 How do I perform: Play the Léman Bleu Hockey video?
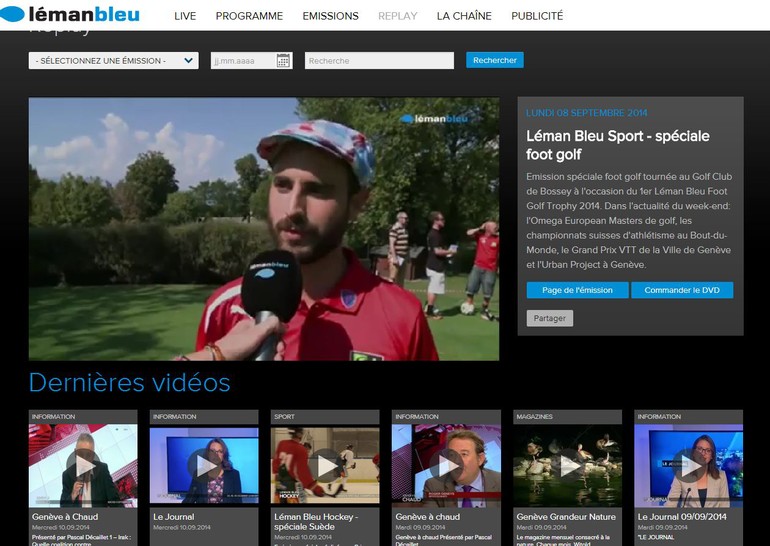(325, 466)
